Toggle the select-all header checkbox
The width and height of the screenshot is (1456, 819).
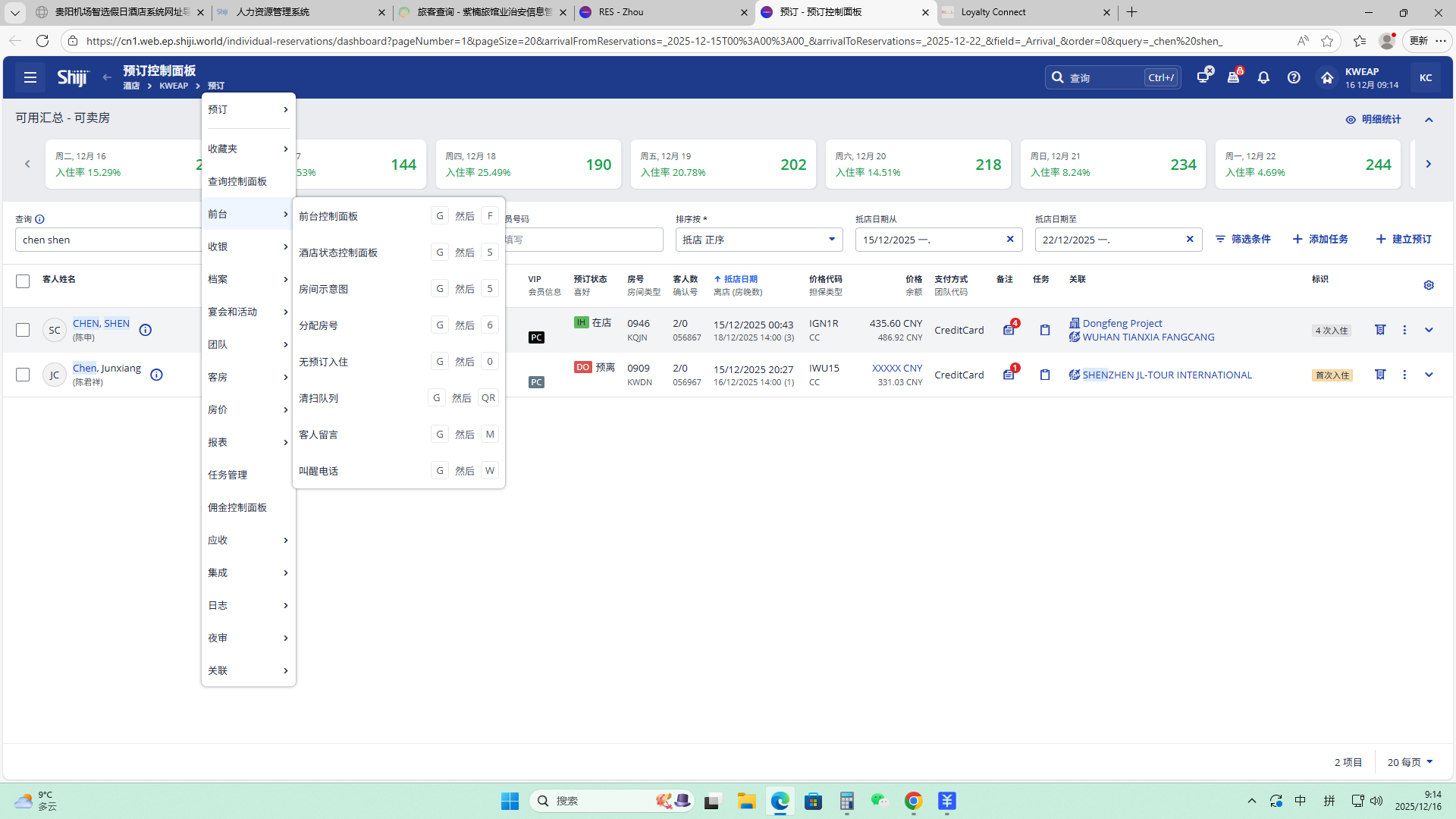[x=23, y=281]
